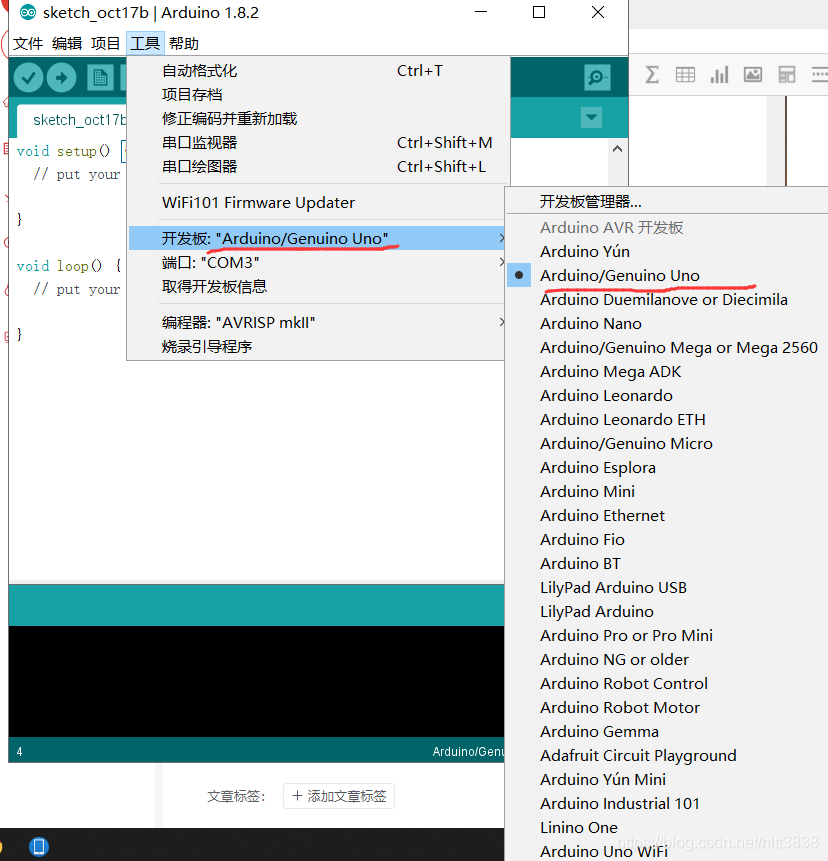Choose Arduino Yún Mini board
This screenshot has height=861, width=828.
(x=667, y=780)
